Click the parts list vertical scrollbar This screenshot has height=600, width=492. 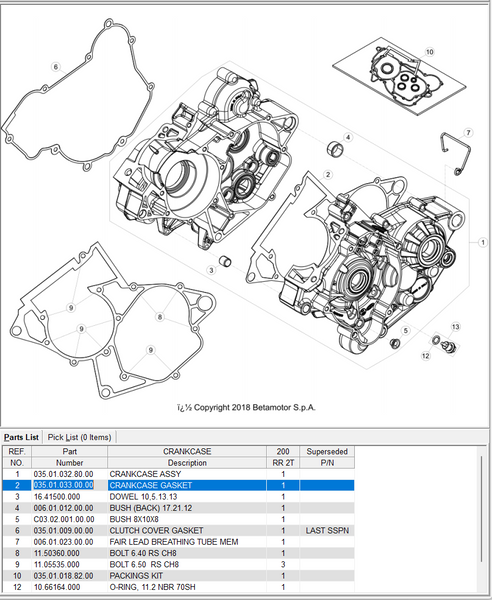481,509
